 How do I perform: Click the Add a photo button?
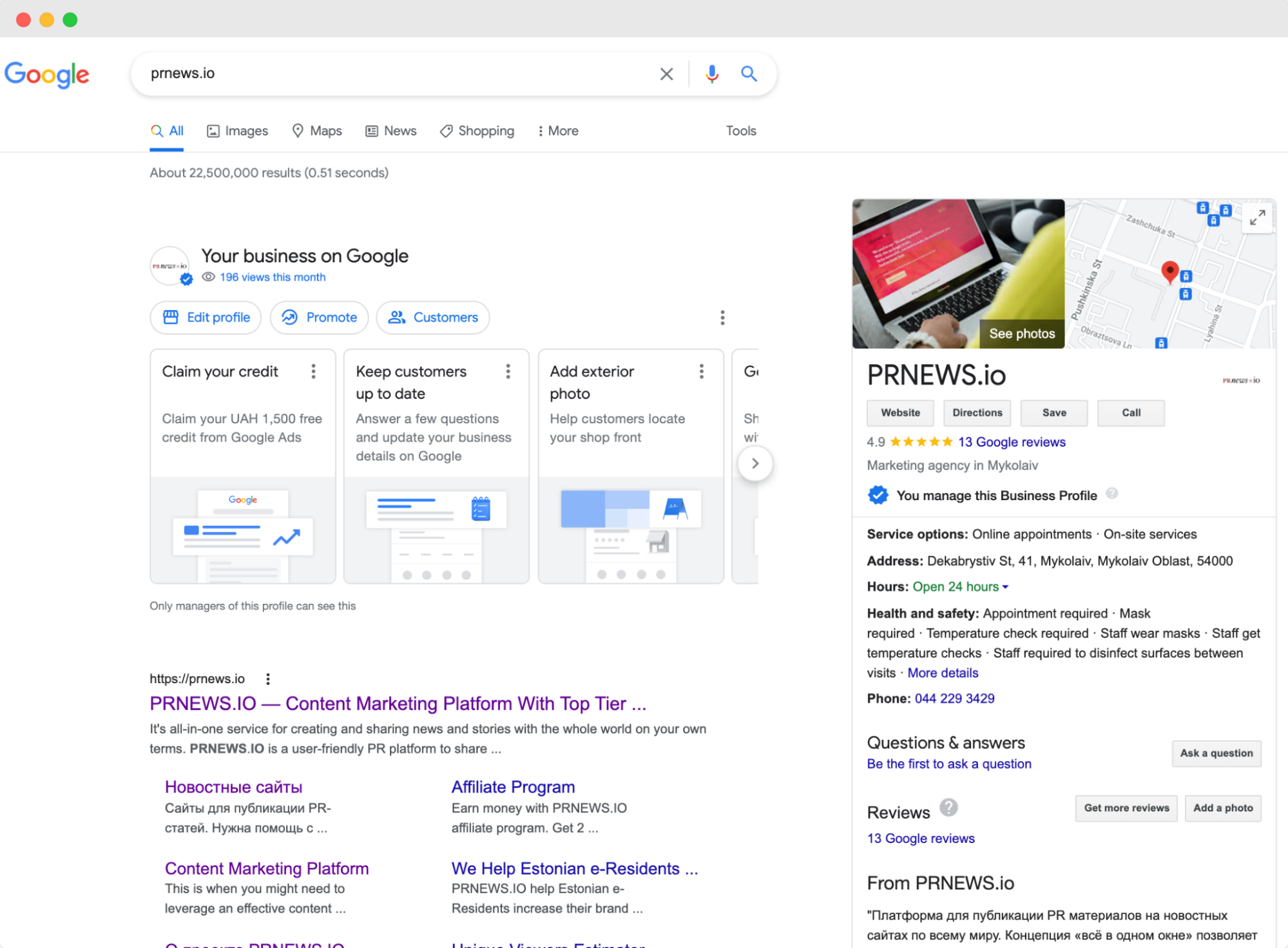point(1222,808)
